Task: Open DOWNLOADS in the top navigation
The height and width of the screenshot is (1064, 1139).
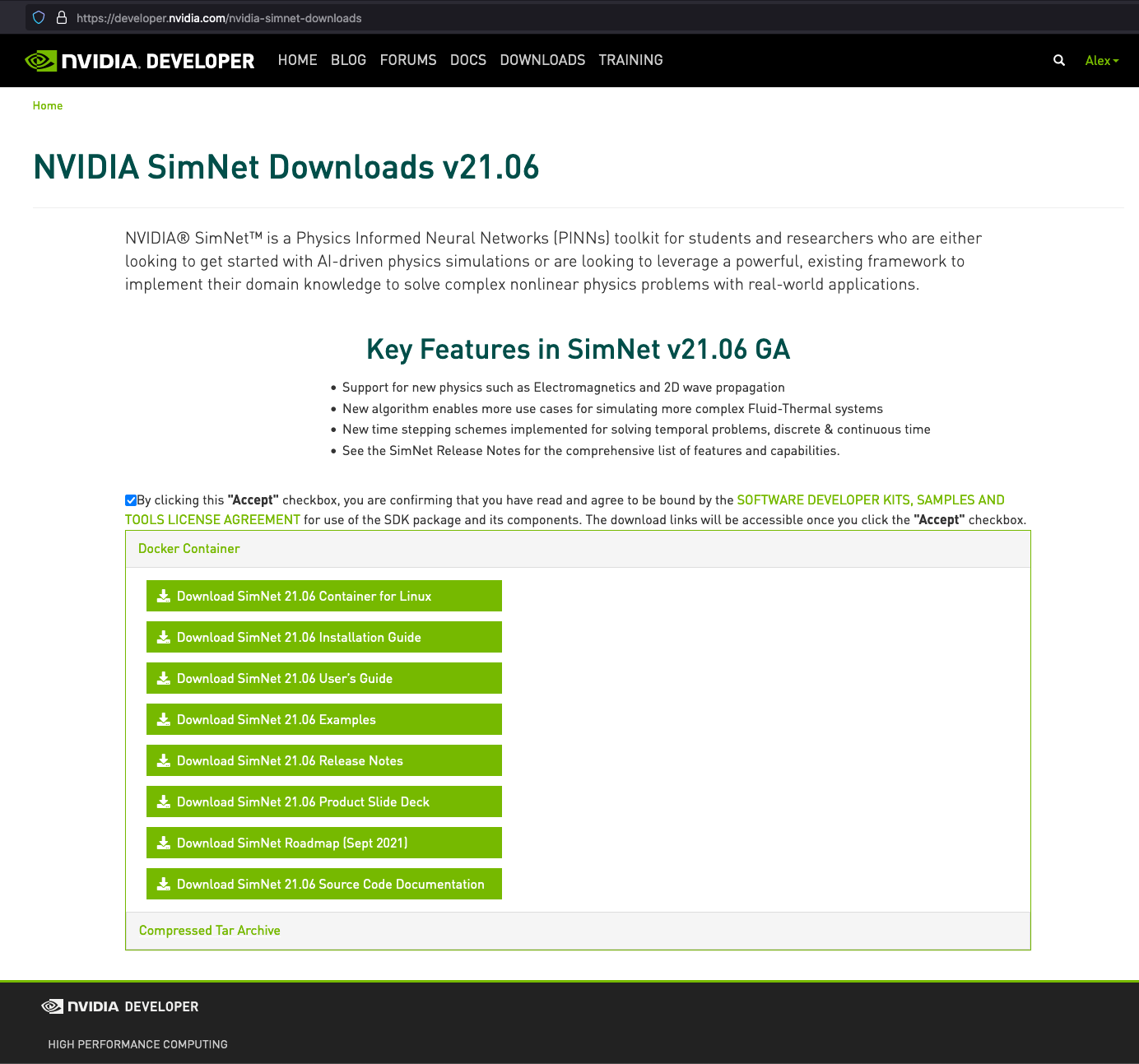Action: [x=542, y=60]
